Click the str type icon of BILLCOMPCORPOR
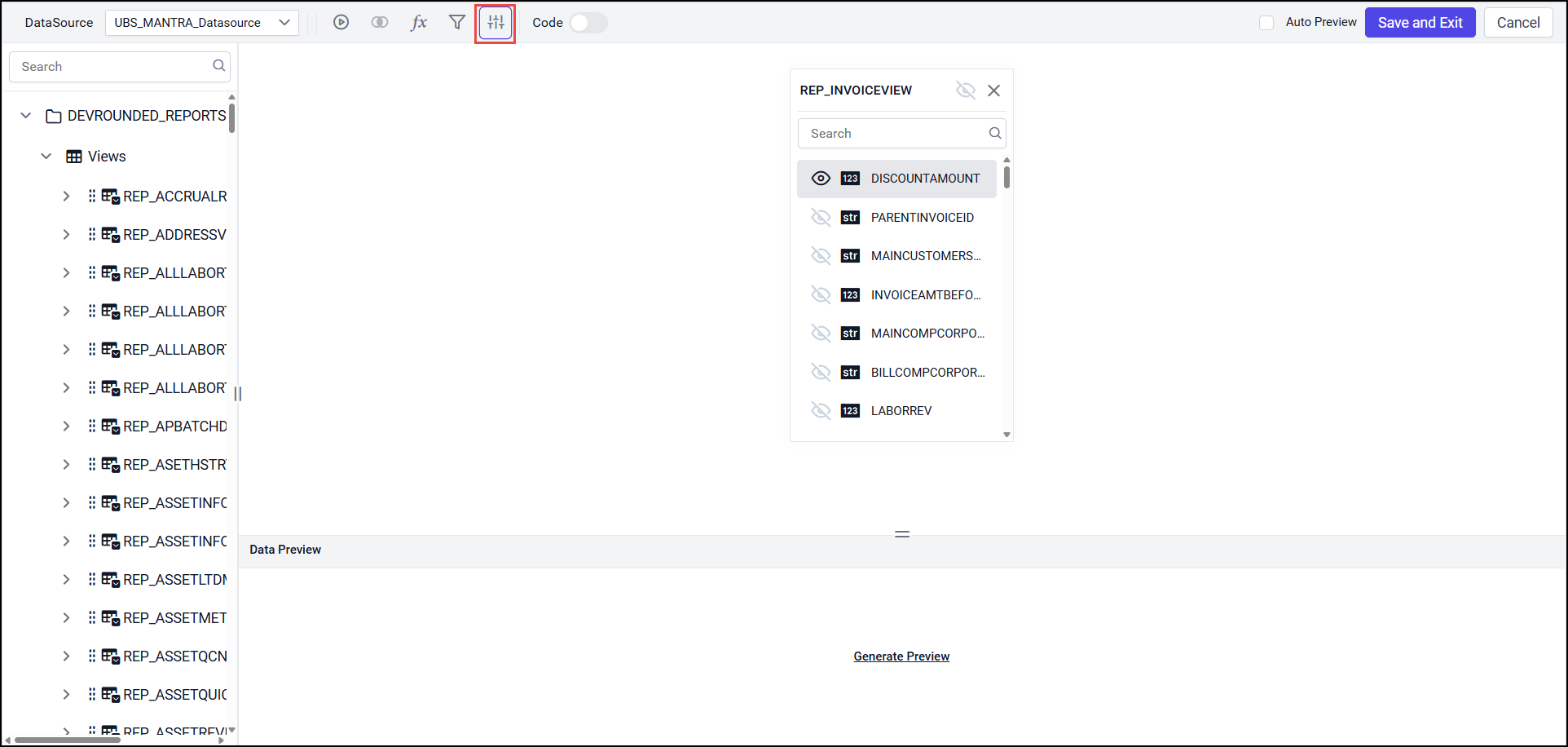1568x747 pixels. click(850, 373)
